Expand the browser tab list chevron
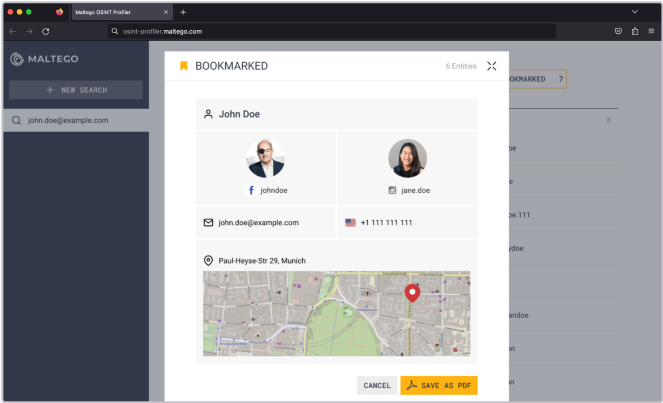Screen dimensions: 663x403 pyautogui.click(x=634, y=11)
